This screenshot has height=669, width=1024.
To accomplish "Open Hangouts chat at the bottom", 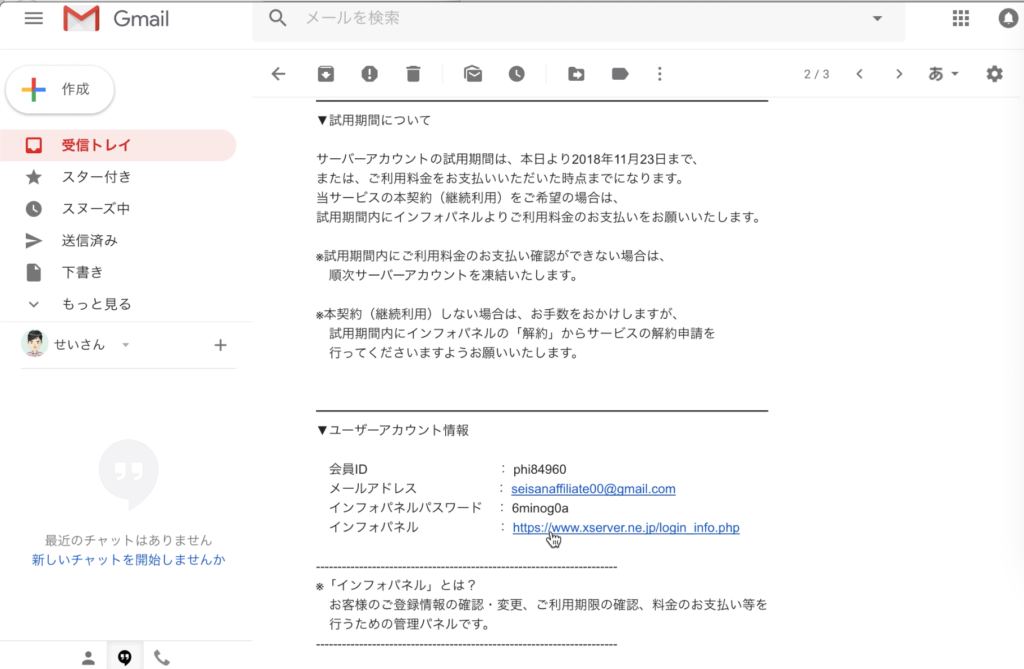I will point(124,657).
